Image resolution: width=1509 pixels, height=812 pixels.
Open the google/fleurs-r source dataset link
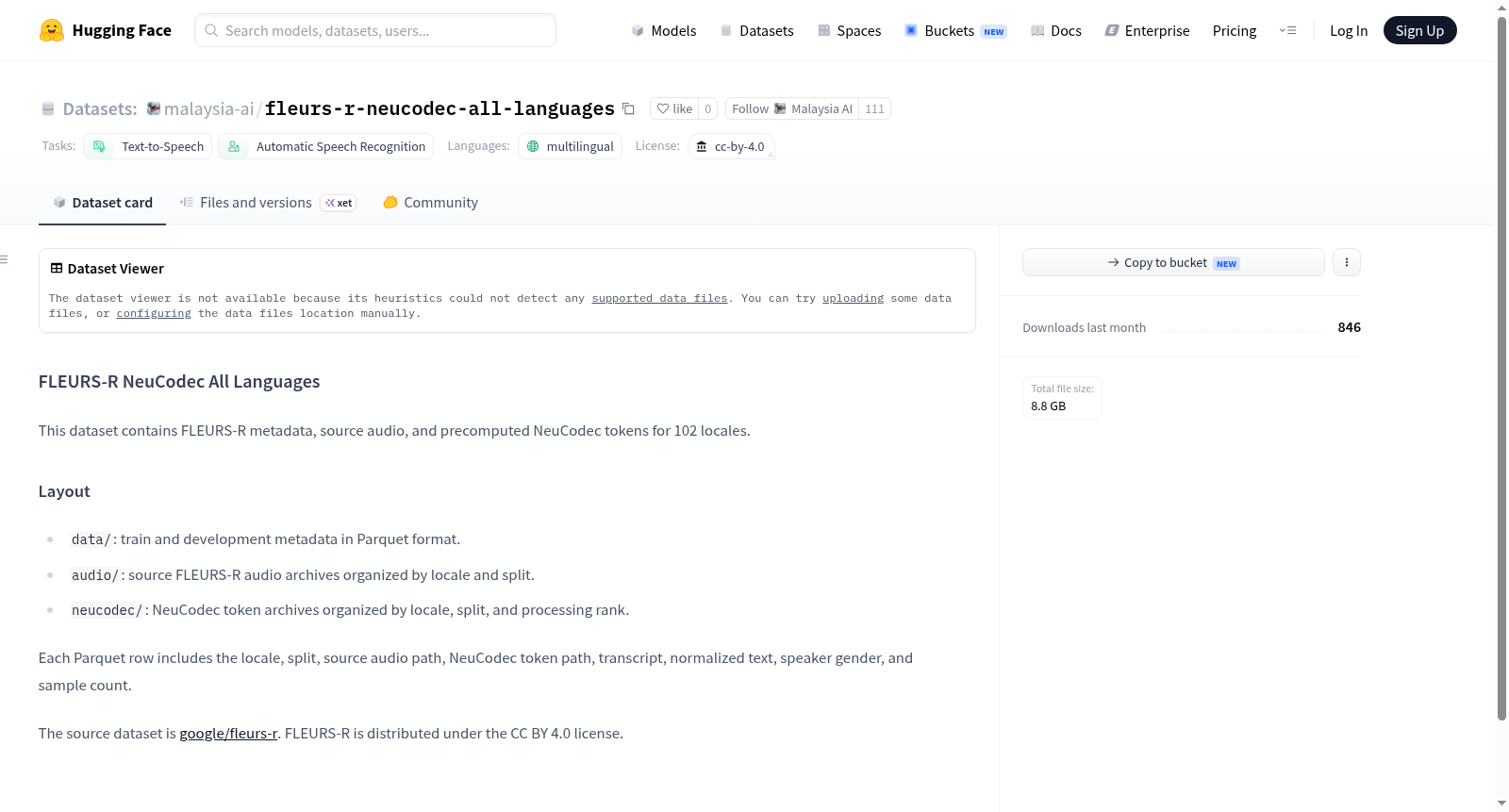point(228,733)
